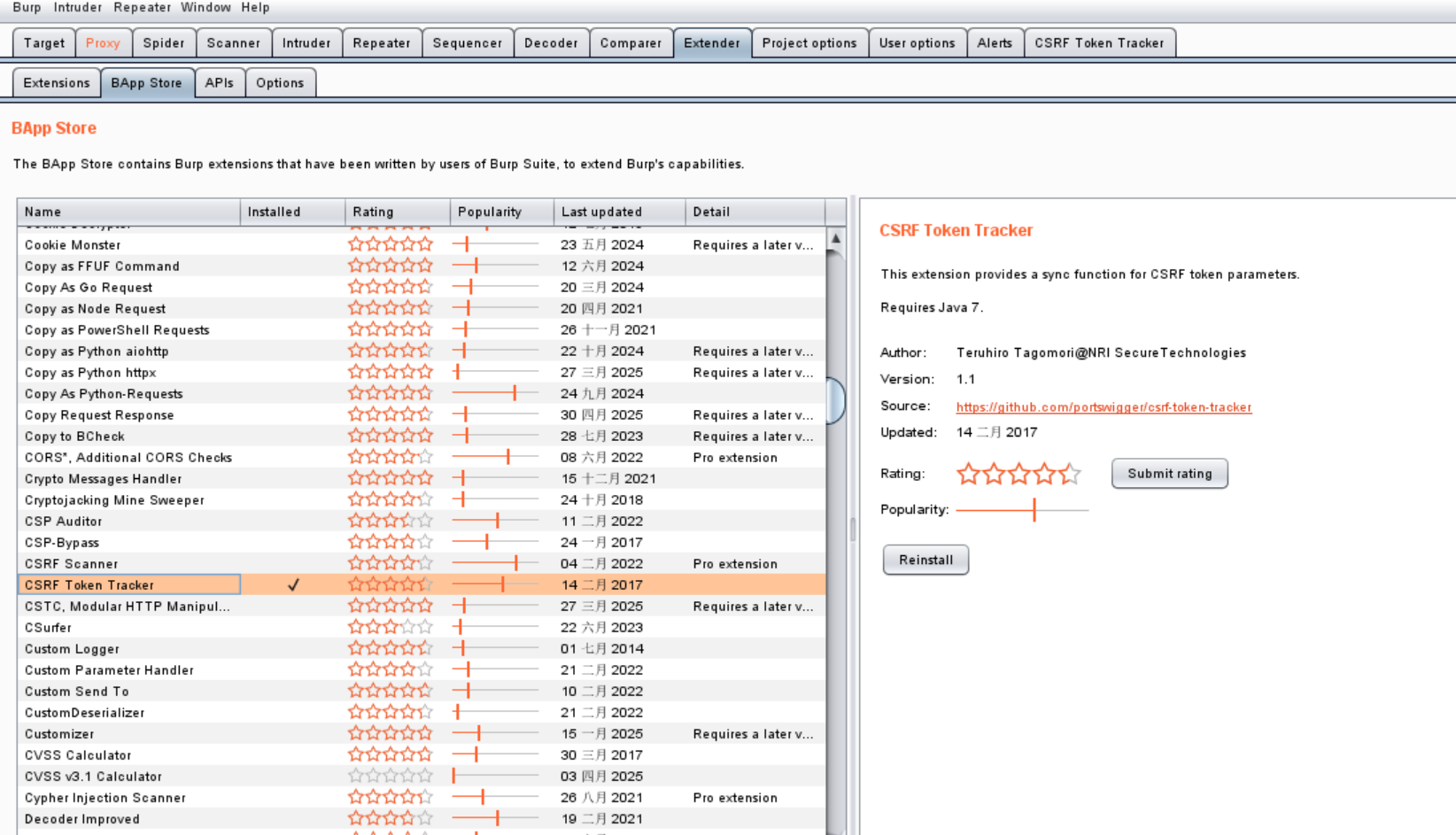The image size is (1456, 835).
Task: Open the Repeater menu in menu bar
Action: click(x=142, y=7)
